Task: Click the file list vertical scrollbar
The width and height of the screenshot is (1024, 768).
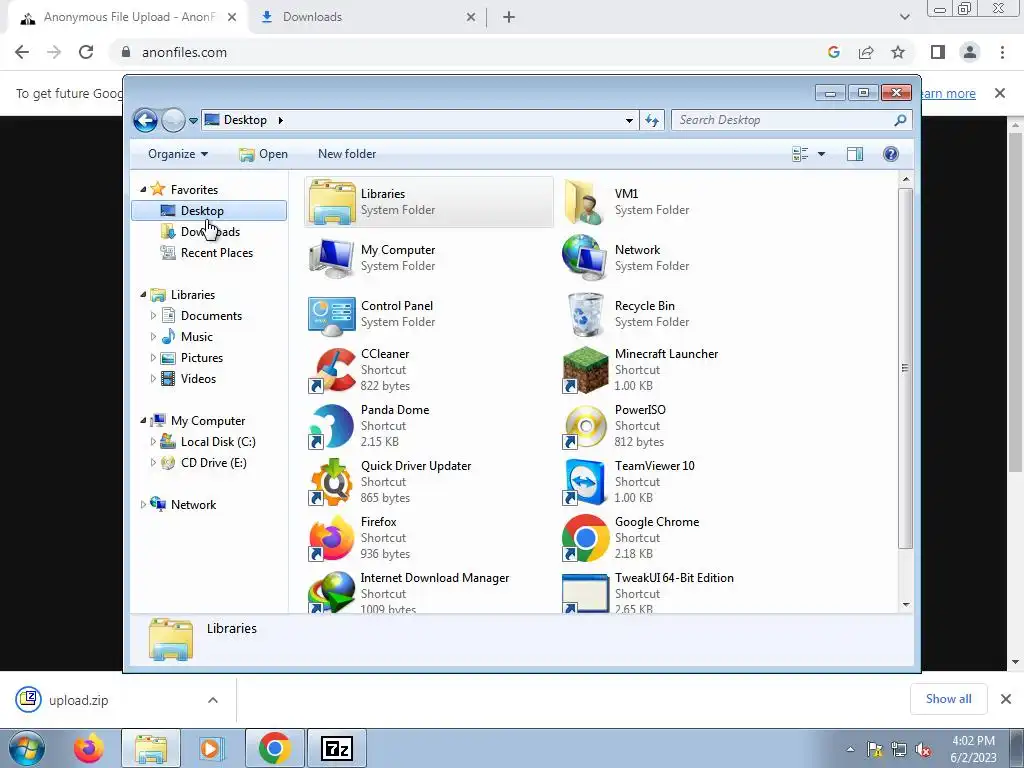Action: [905, 368]
